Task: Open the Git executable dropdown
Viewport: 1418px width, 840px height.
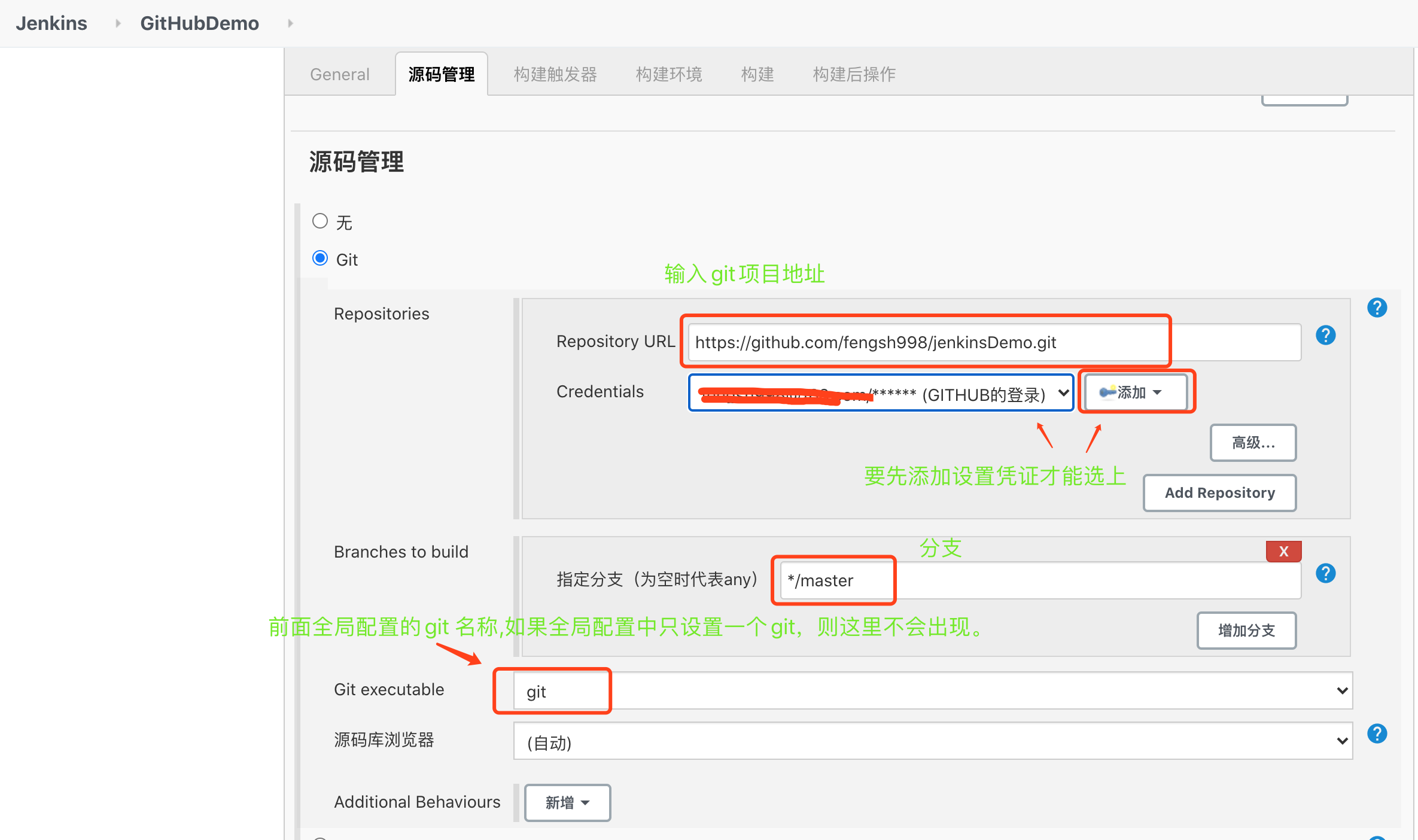Action: [x=932, y=691]
